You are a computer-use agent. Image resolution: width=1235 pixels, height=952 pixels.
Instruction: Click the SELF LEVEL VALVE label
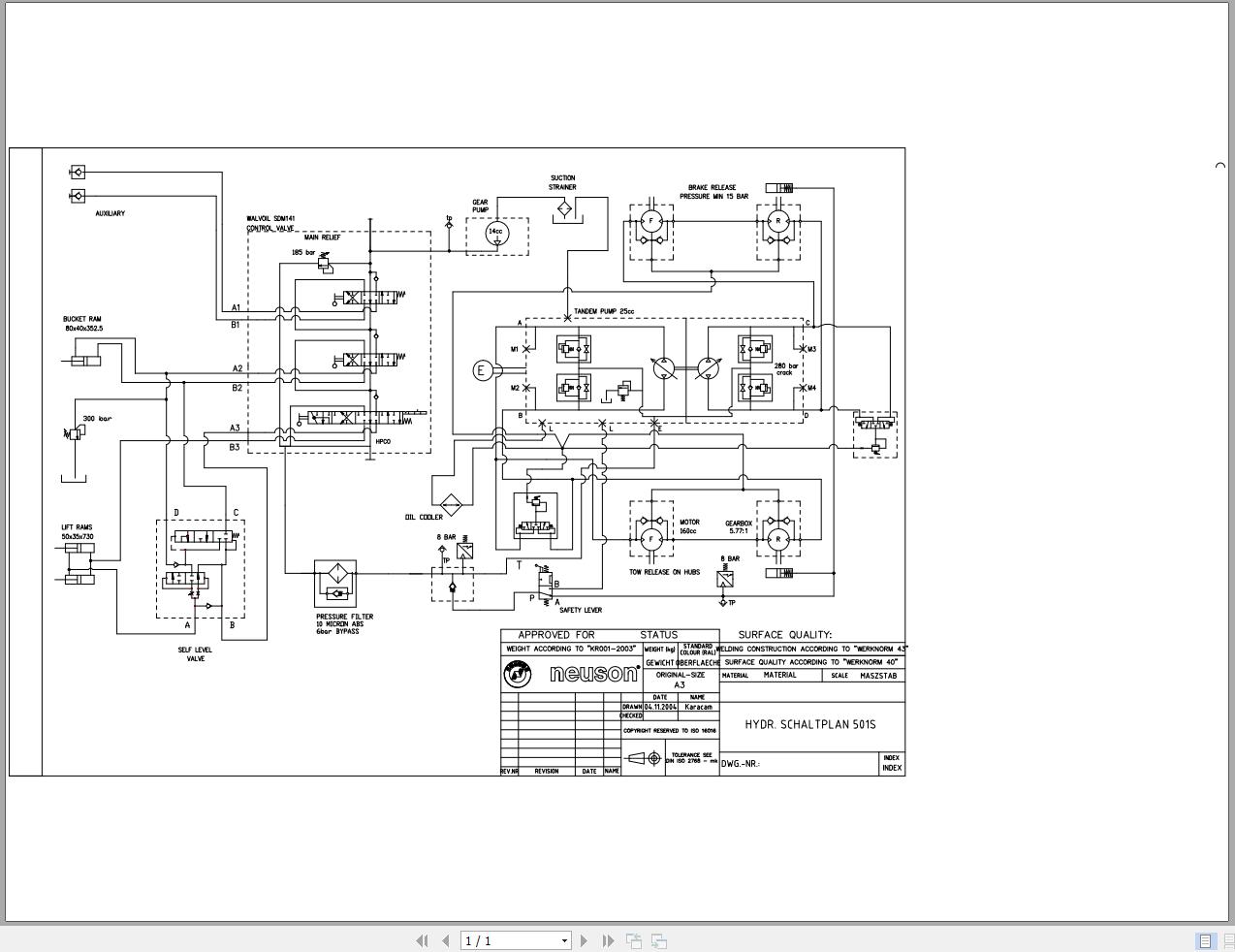click(x=196, y=653)
